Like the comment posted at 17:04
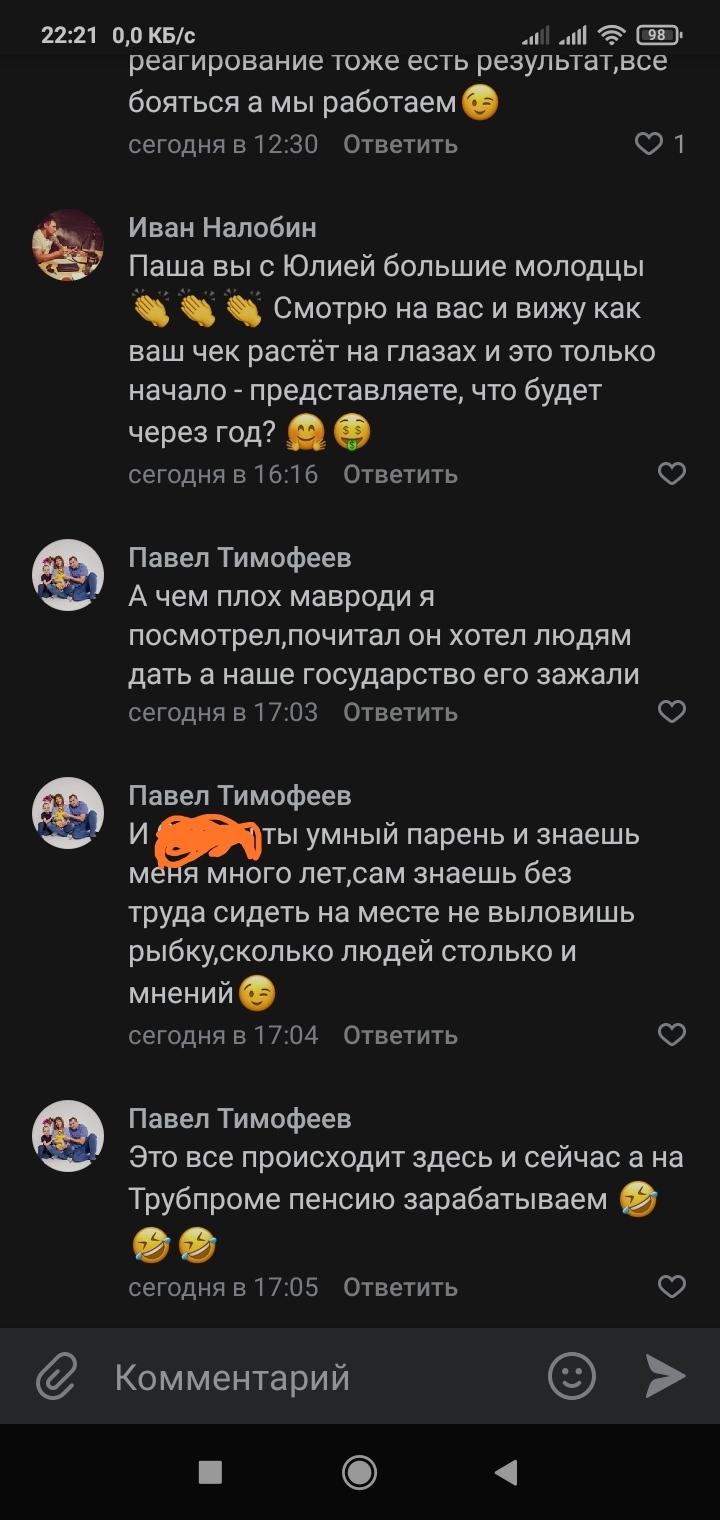 click(x=672, y=1034)
